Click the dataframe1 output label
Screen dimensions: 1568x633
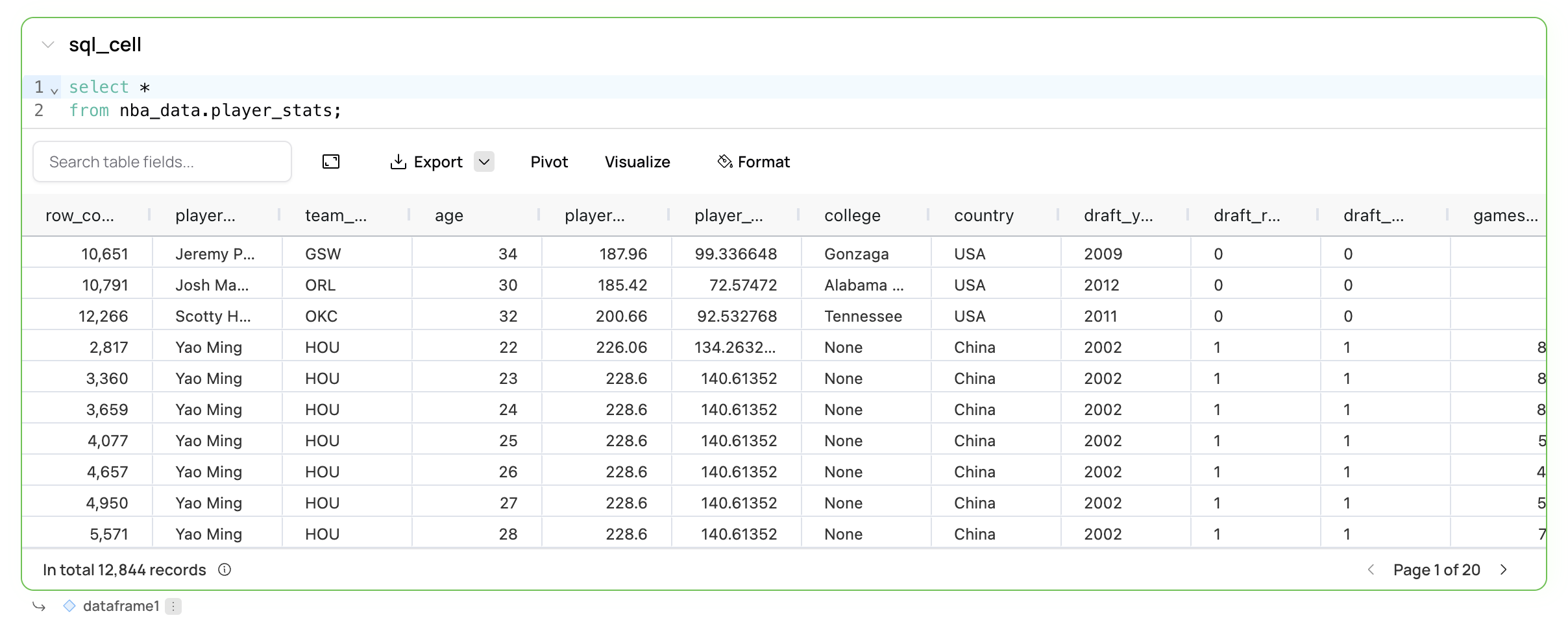click(x=121, y=606)
